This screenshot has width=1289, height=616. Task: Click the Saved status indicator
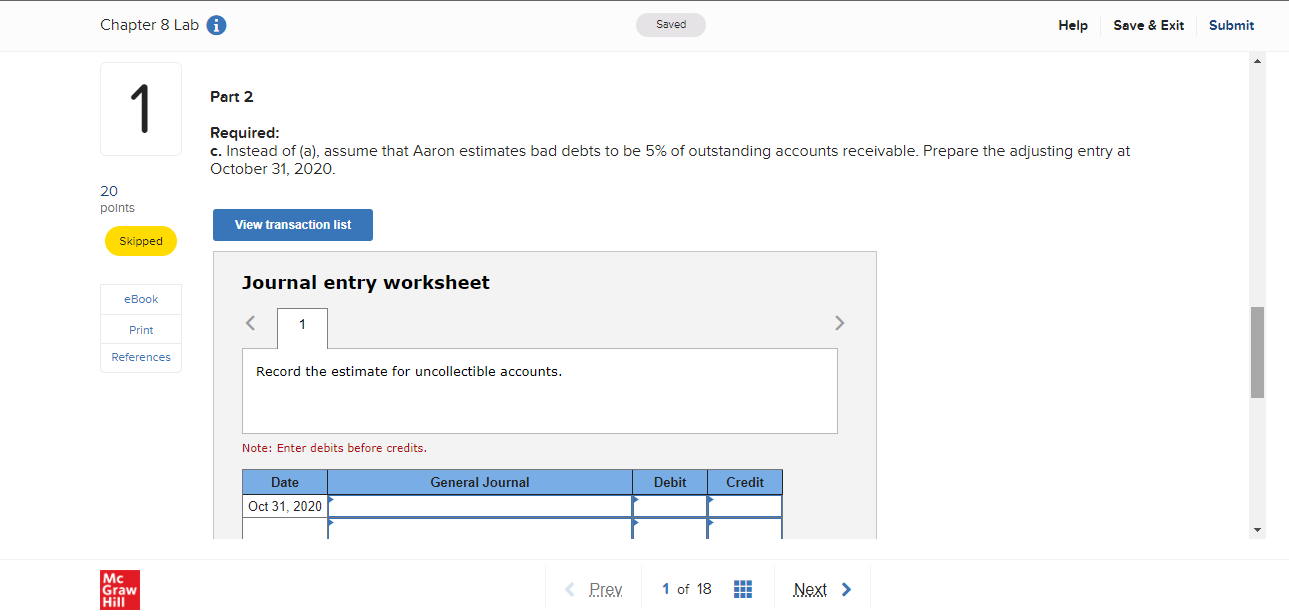pos(670,24)
